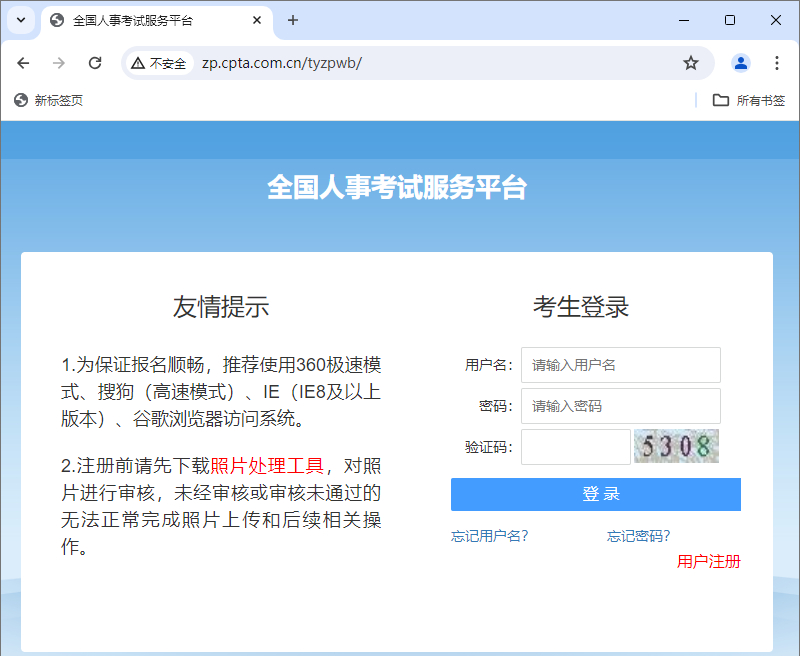Click the 登录 button

coord(595,494)
